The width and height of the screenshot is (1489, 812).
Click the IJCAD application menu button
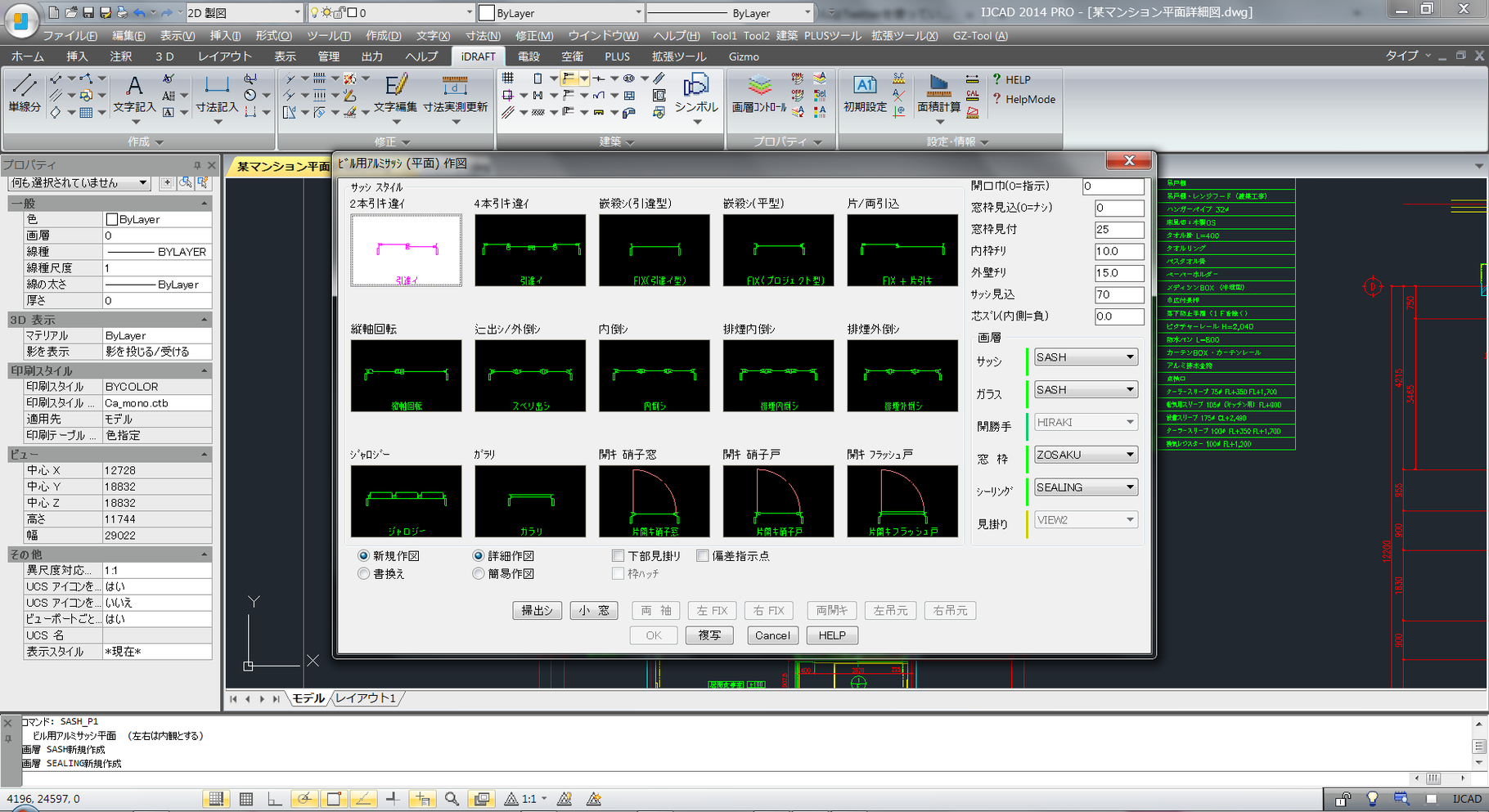tap(21, 20)
